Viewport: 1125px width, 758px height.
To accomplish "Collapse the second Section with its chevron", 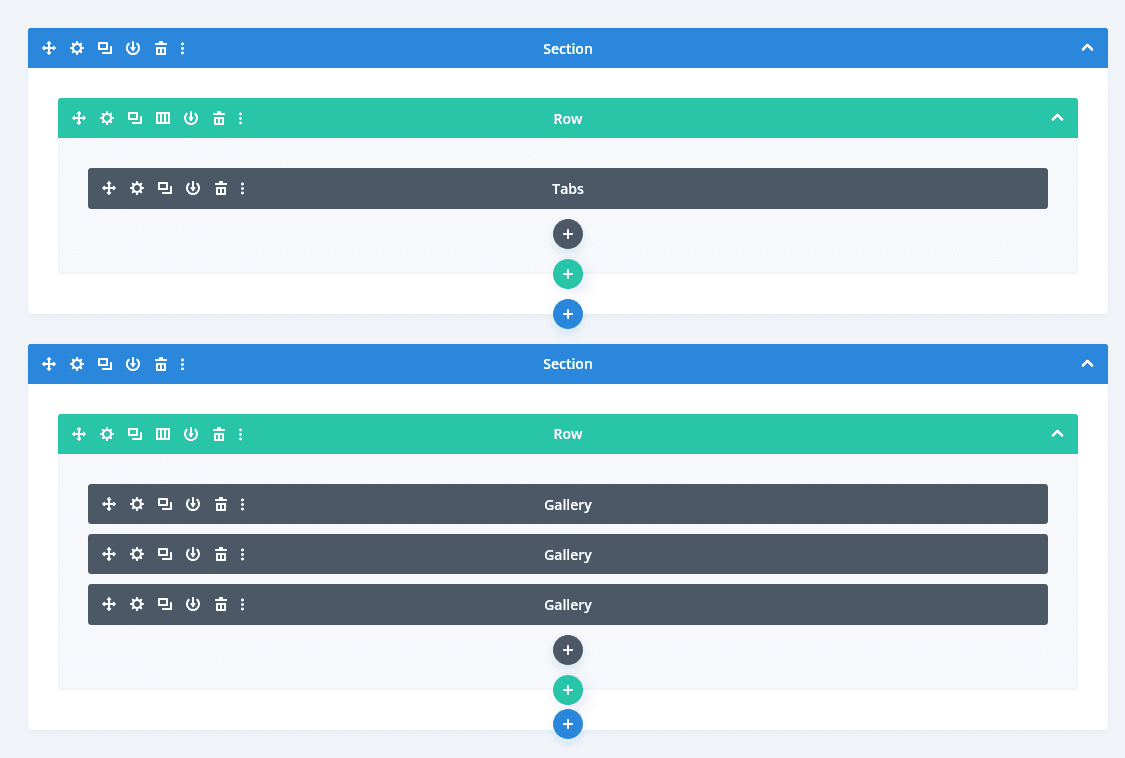I will (x=1087, y=364).
